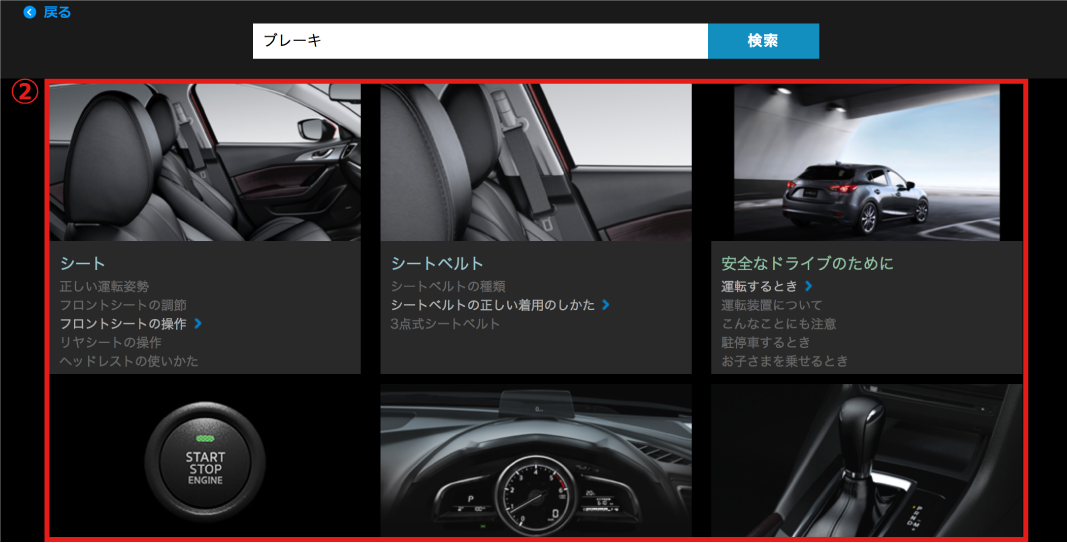The width and height of the screenshot is (1067, 543).
Task: Open the instrument cluster gauge image
Action: click(x=536, y=461)
